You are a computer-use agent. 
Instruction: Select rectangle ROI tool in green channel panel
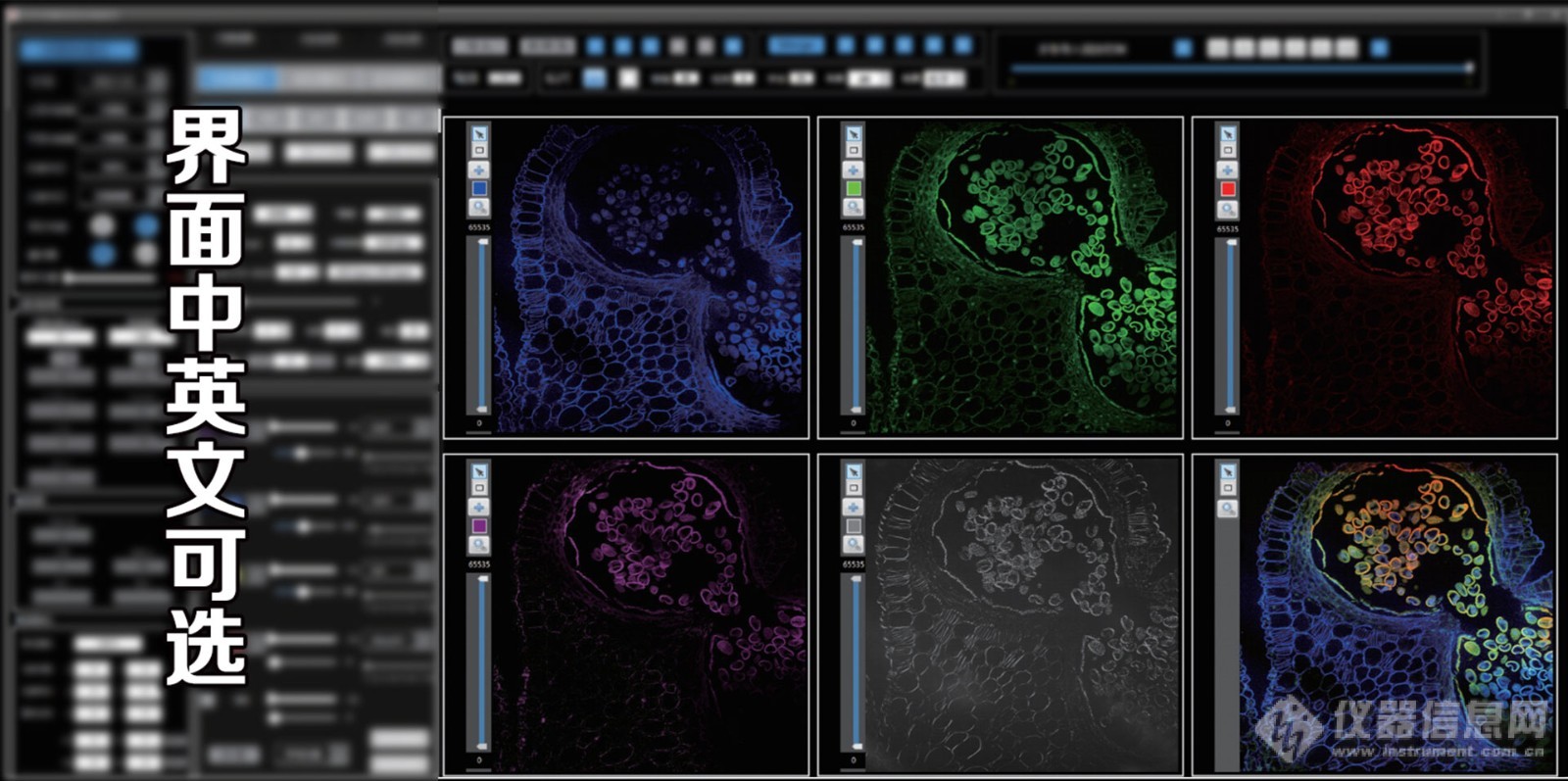[x=854, y=151]
